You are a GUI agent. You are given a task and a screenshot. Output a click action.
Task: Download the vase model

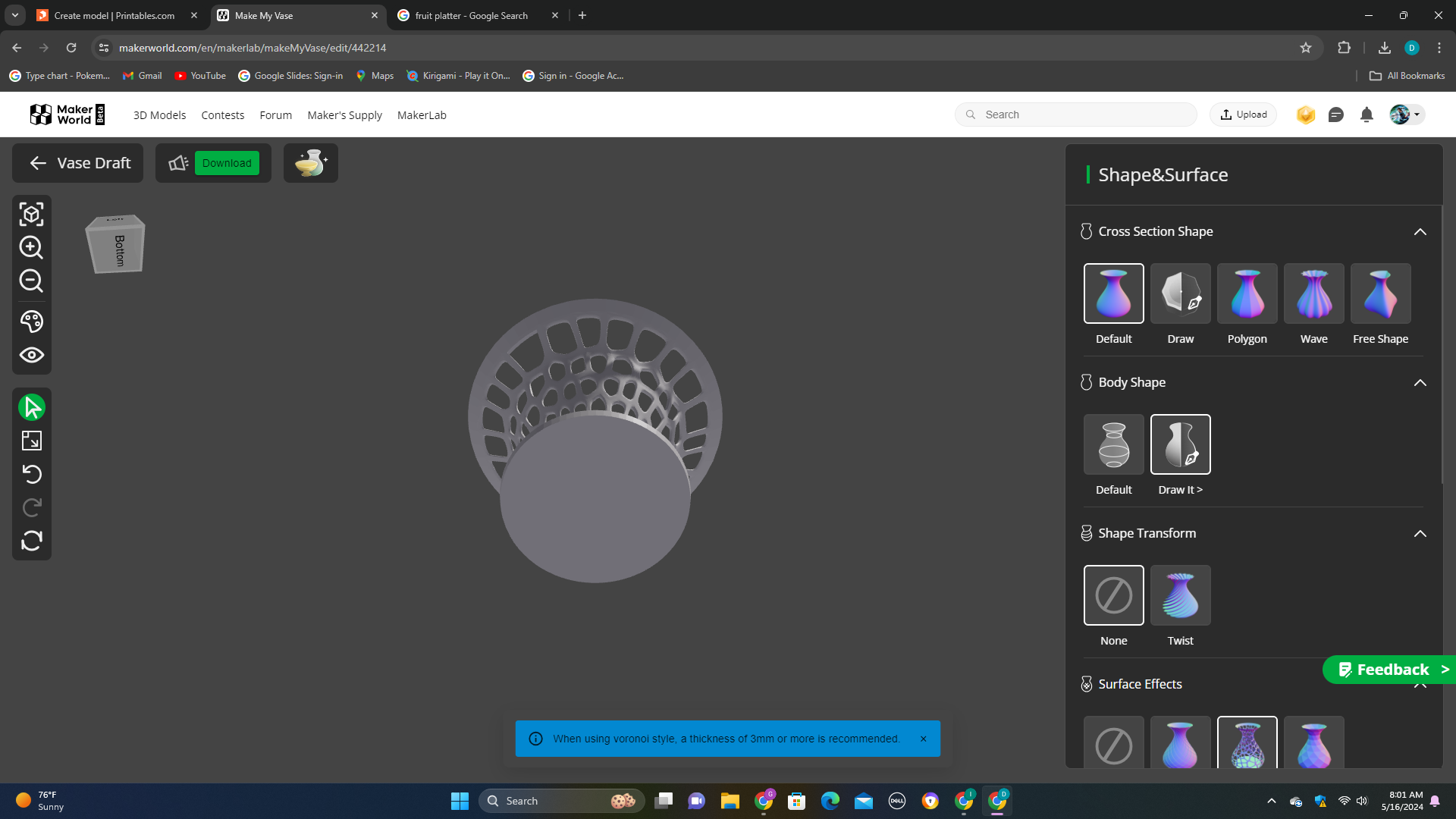pos(227,163)
